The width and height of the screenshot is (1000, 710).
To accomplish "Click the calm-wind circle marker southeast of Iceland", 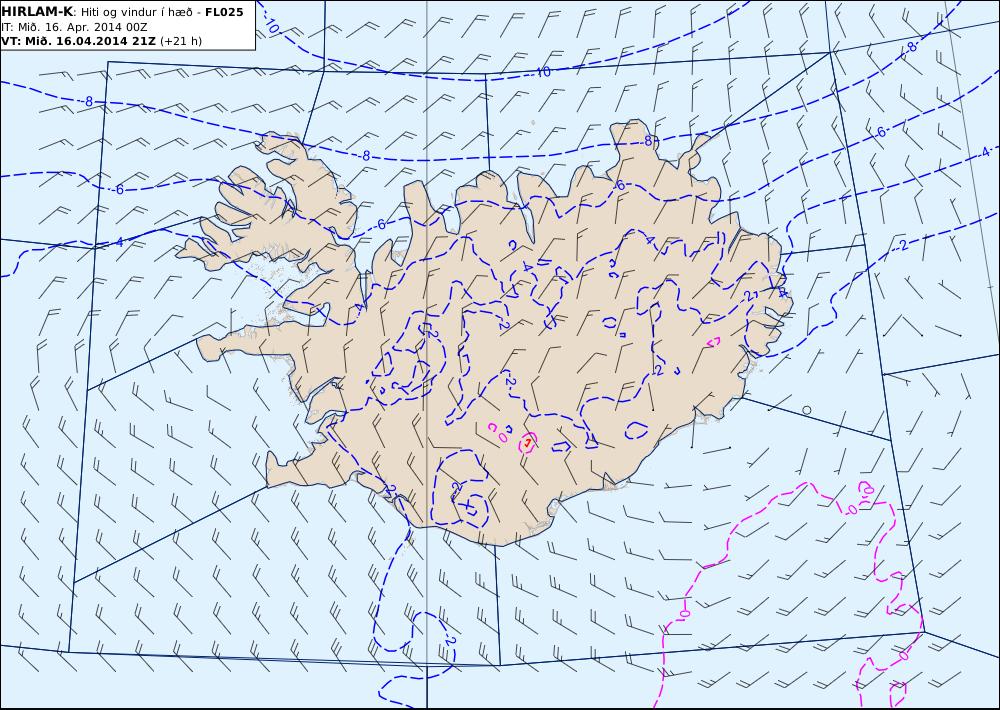I will pos(806,410).
